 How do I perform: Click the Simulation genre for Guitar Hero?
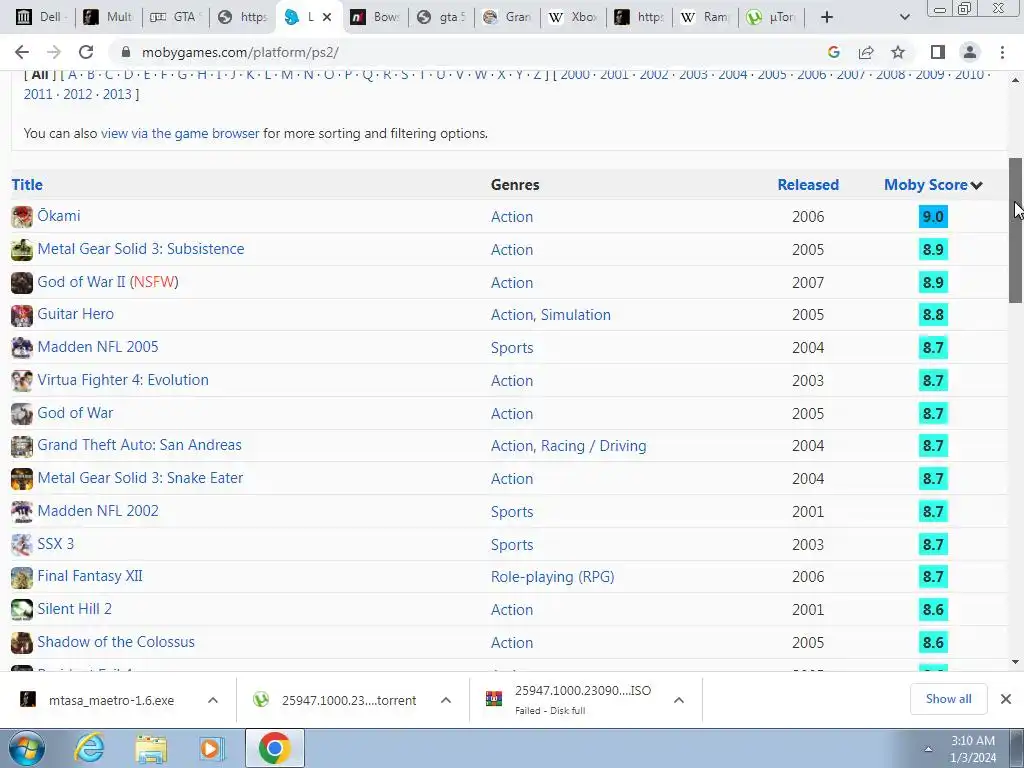575,315
